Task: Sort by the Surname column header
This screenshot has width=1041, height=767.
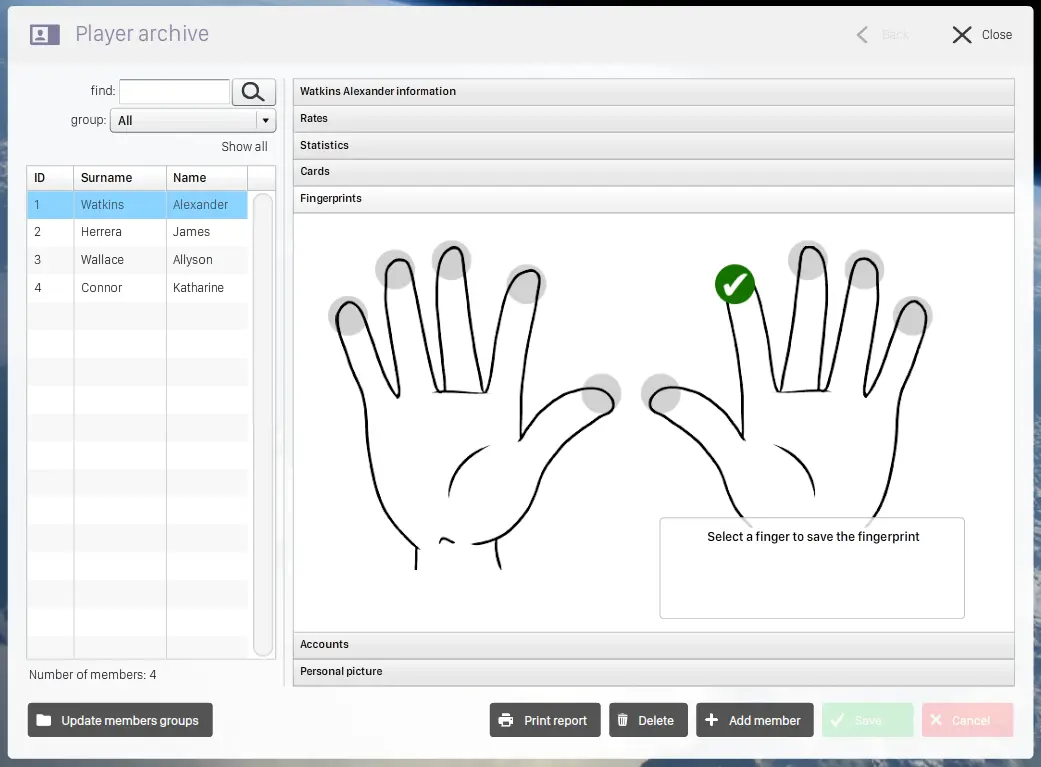Action: click(120, 178)
